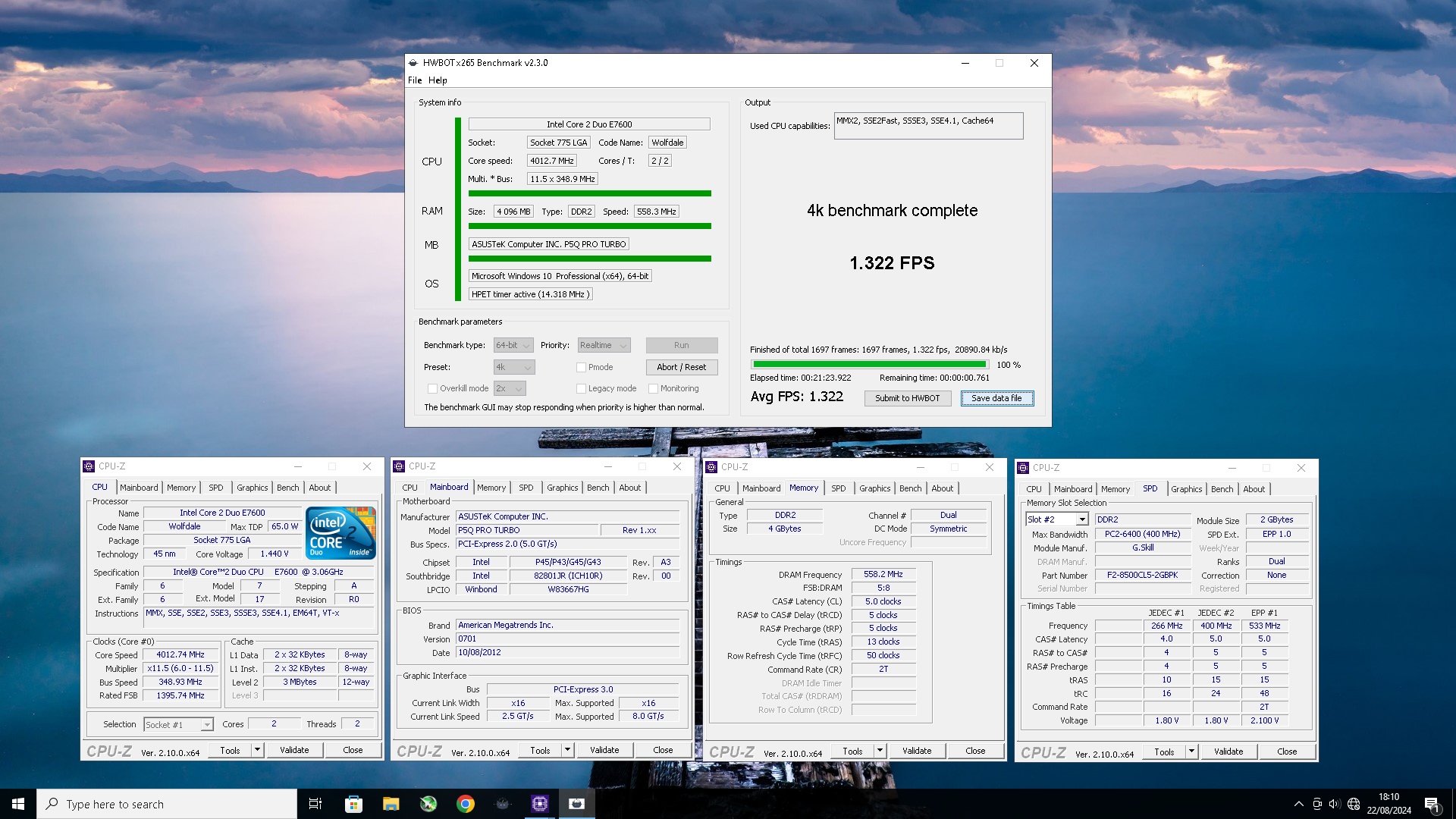Click the green bar below the CPU info
This screenshot has width=1456, height=819.
pos(590,193)
